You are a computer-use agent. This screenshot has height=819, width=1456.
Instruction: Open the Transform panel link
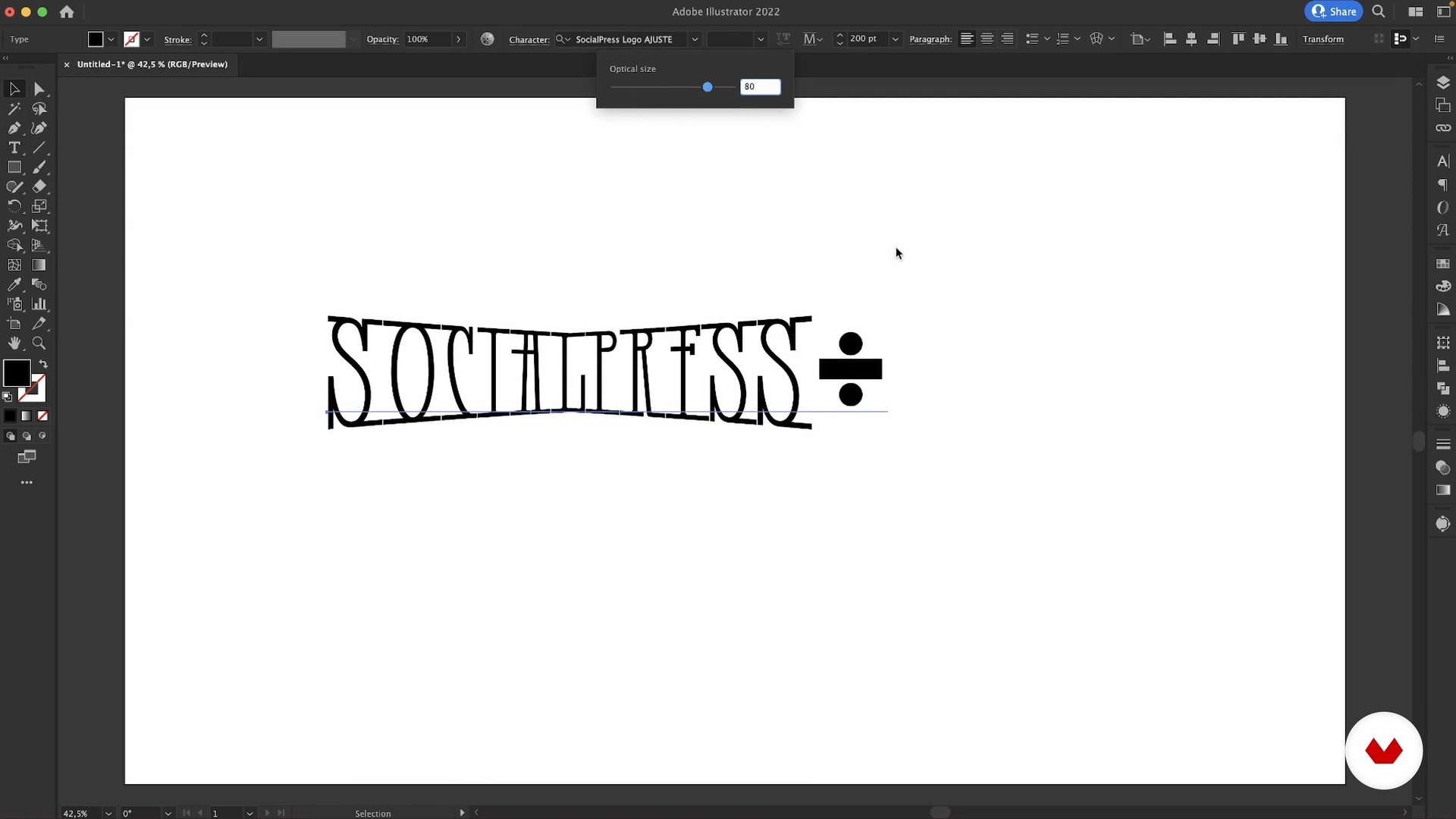1323,39
